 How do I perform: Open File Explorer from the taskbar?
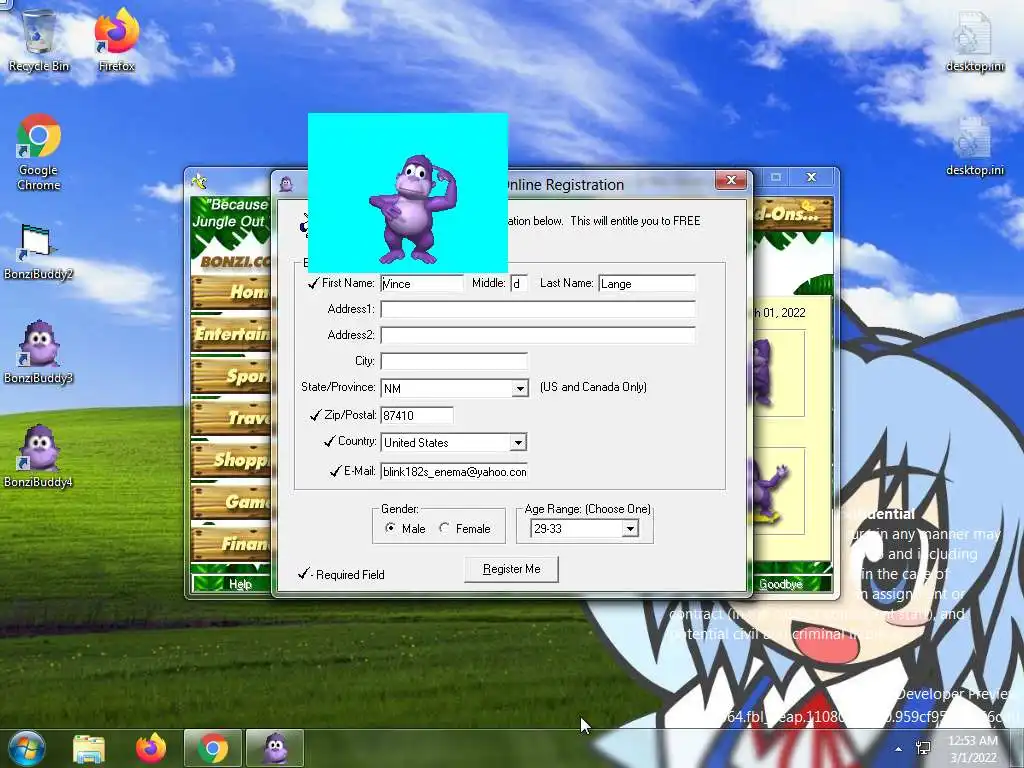(x=89, y=748)
